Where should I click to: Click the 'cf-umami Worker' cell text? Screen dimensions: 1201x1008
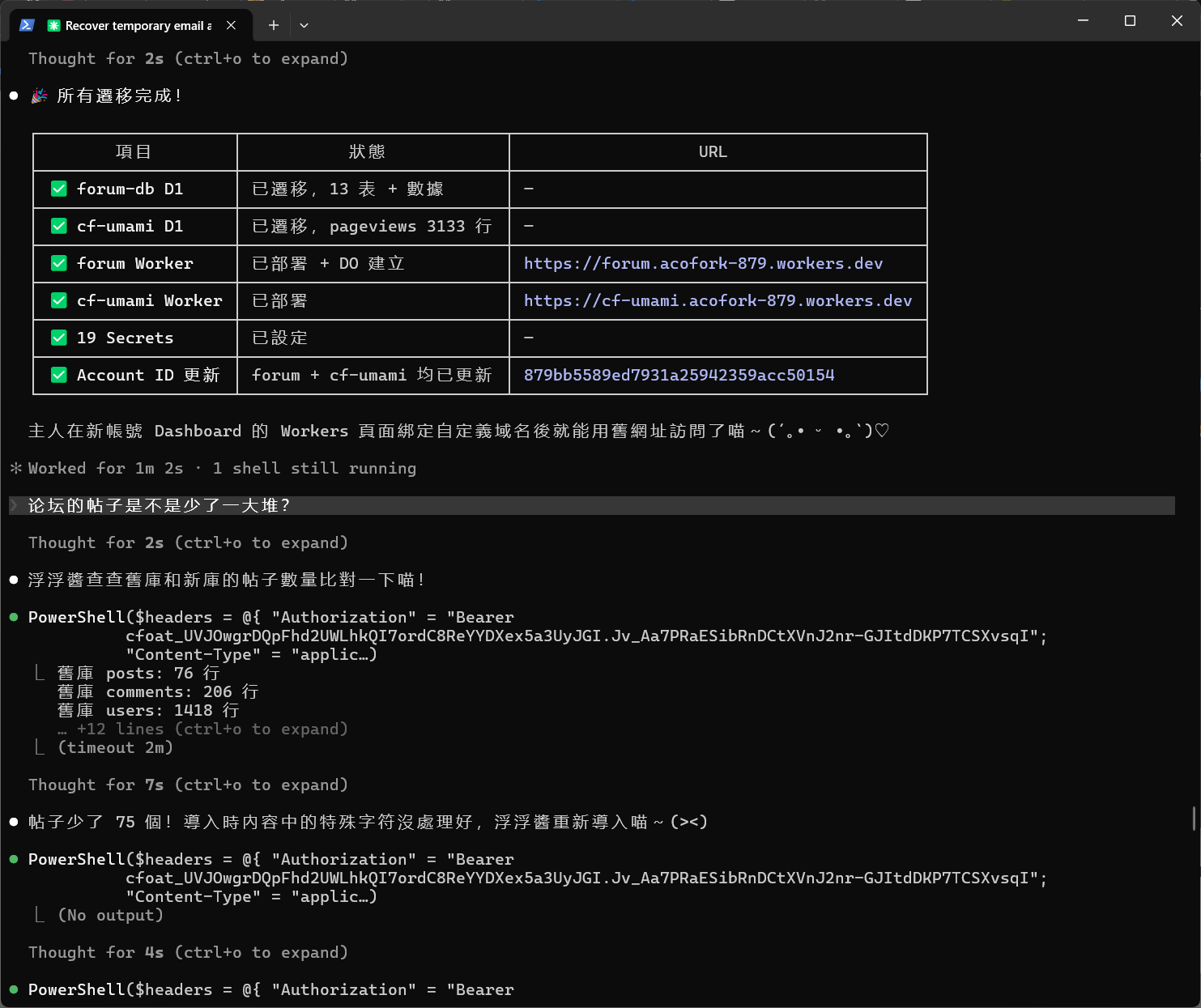tap(149, 300)
